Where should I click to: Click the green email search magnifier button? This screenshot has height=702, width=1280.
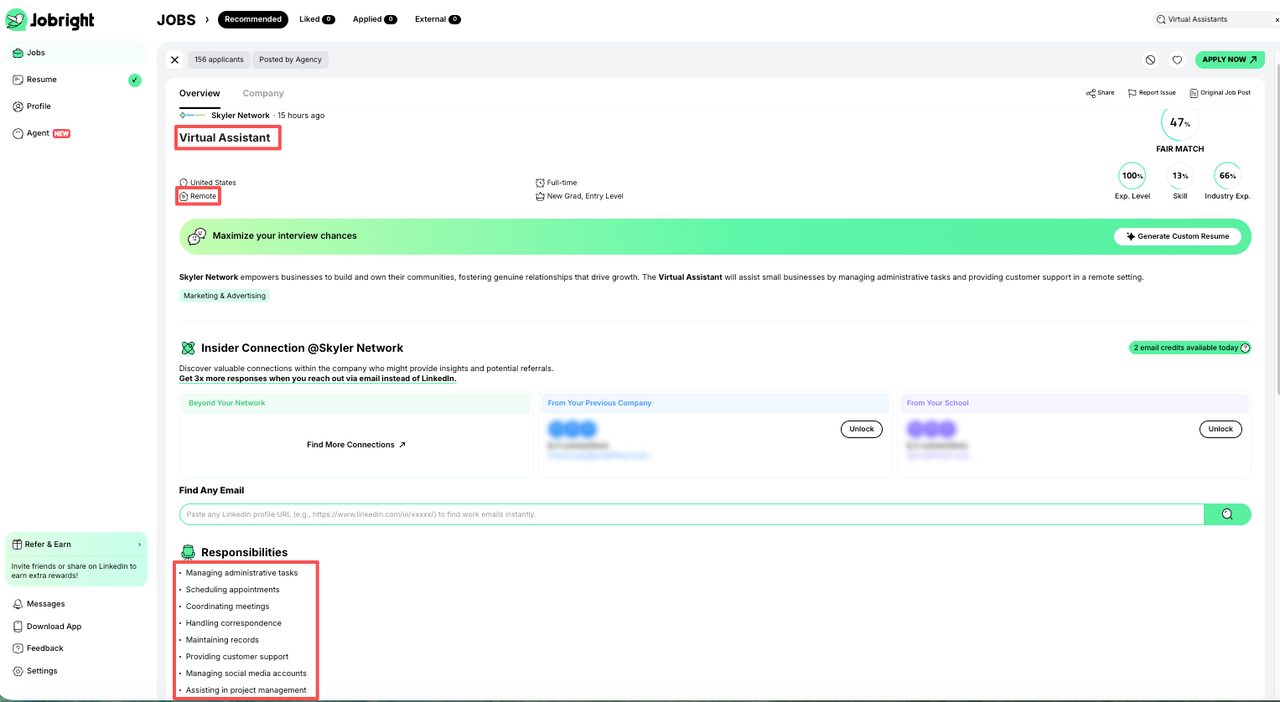pyautogui.click(x=1227, y=514)
